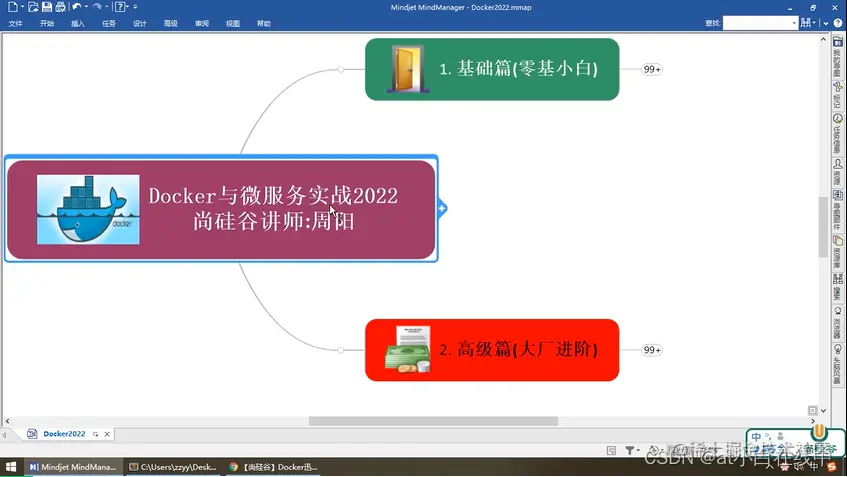
Task: Click the Print icon in quick toolbar
Action: [x=60, y=7]
